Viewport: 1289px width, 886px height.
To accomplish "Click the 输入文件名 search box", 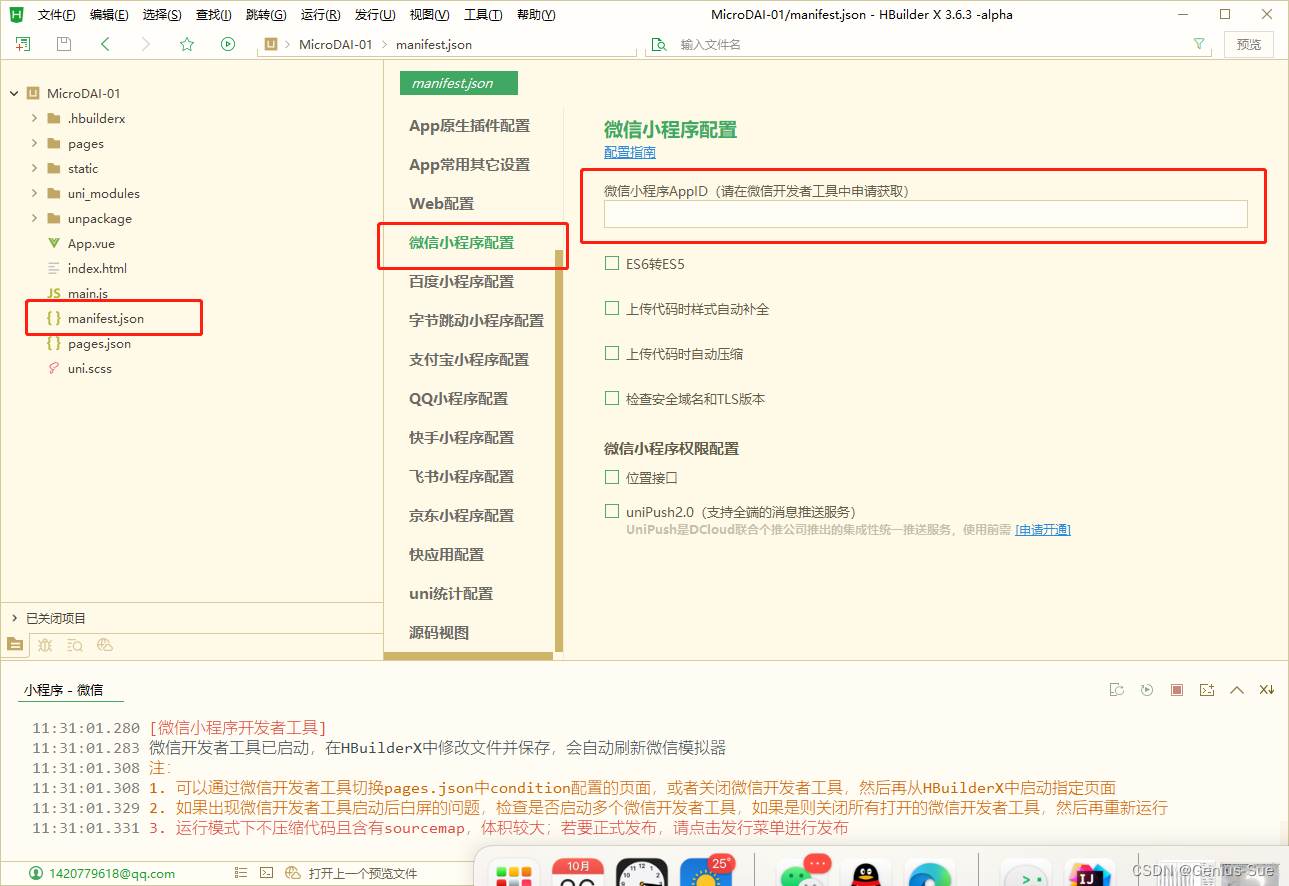I will pos(930,44).
